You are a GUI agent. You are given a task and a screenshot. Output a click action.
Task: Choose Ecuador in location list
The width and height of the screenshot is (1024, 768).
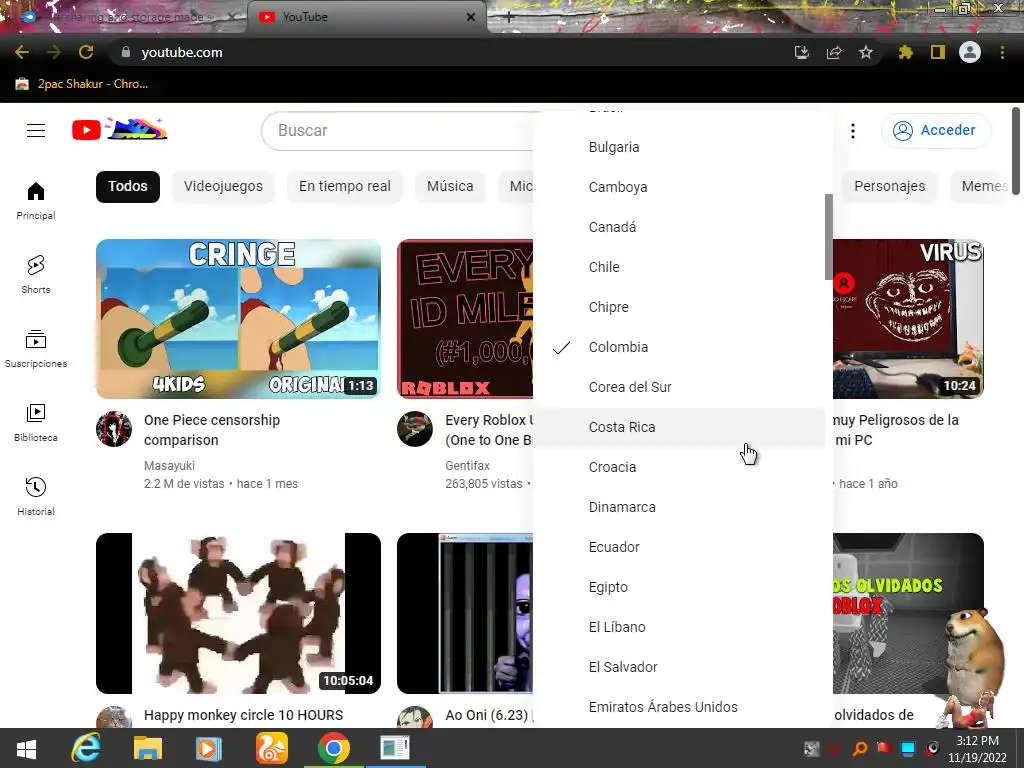(x=679, y=547)
